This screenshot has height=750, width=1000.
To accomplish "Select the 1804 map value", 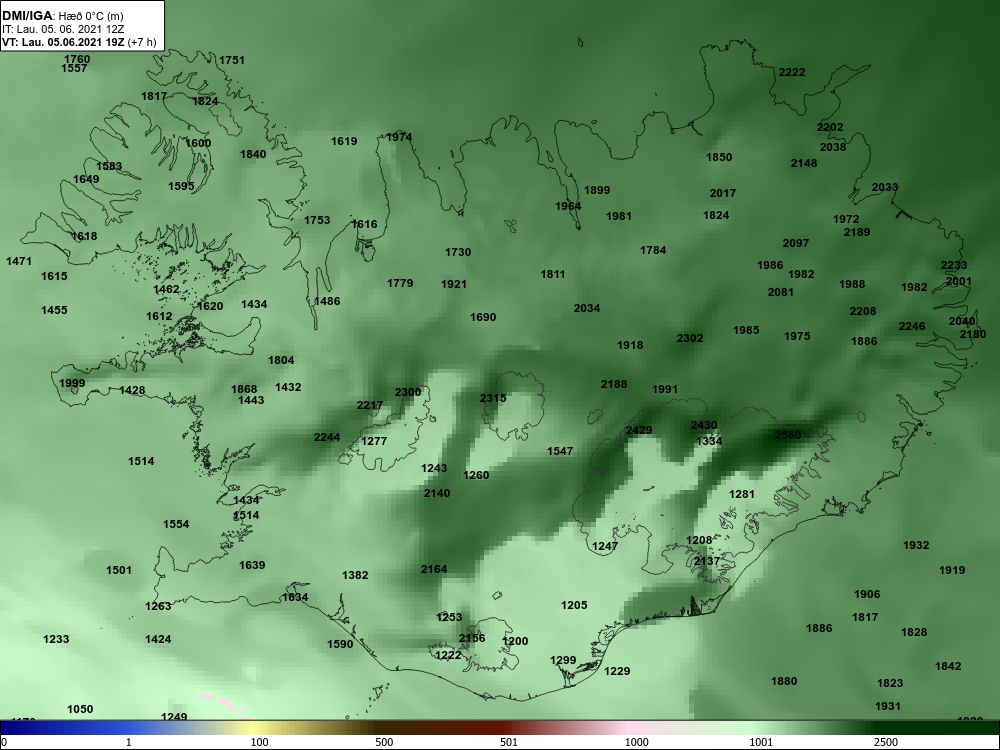I will coord(281,360).
